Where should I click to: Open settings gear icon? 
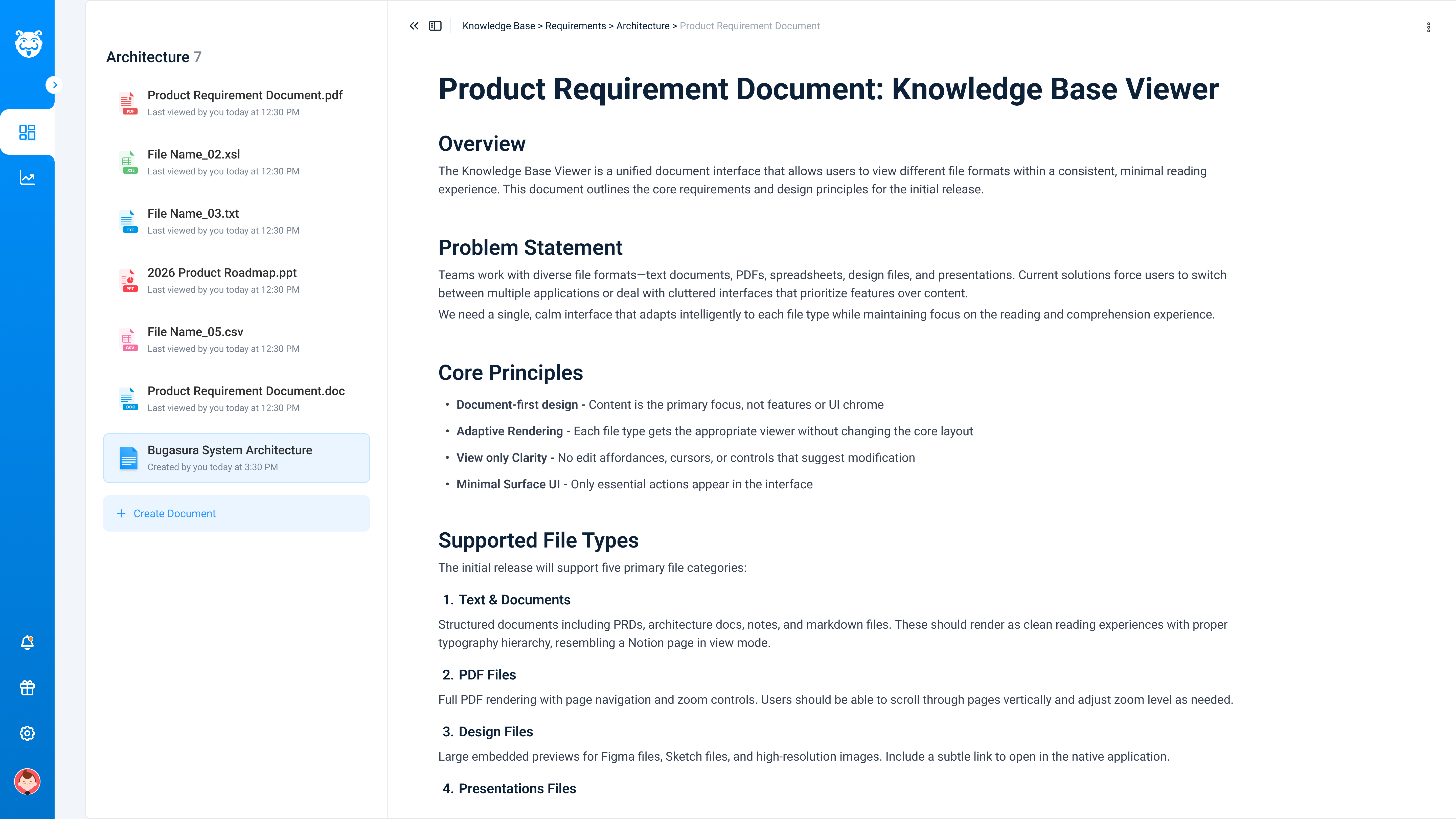click(x=27, y=733)
